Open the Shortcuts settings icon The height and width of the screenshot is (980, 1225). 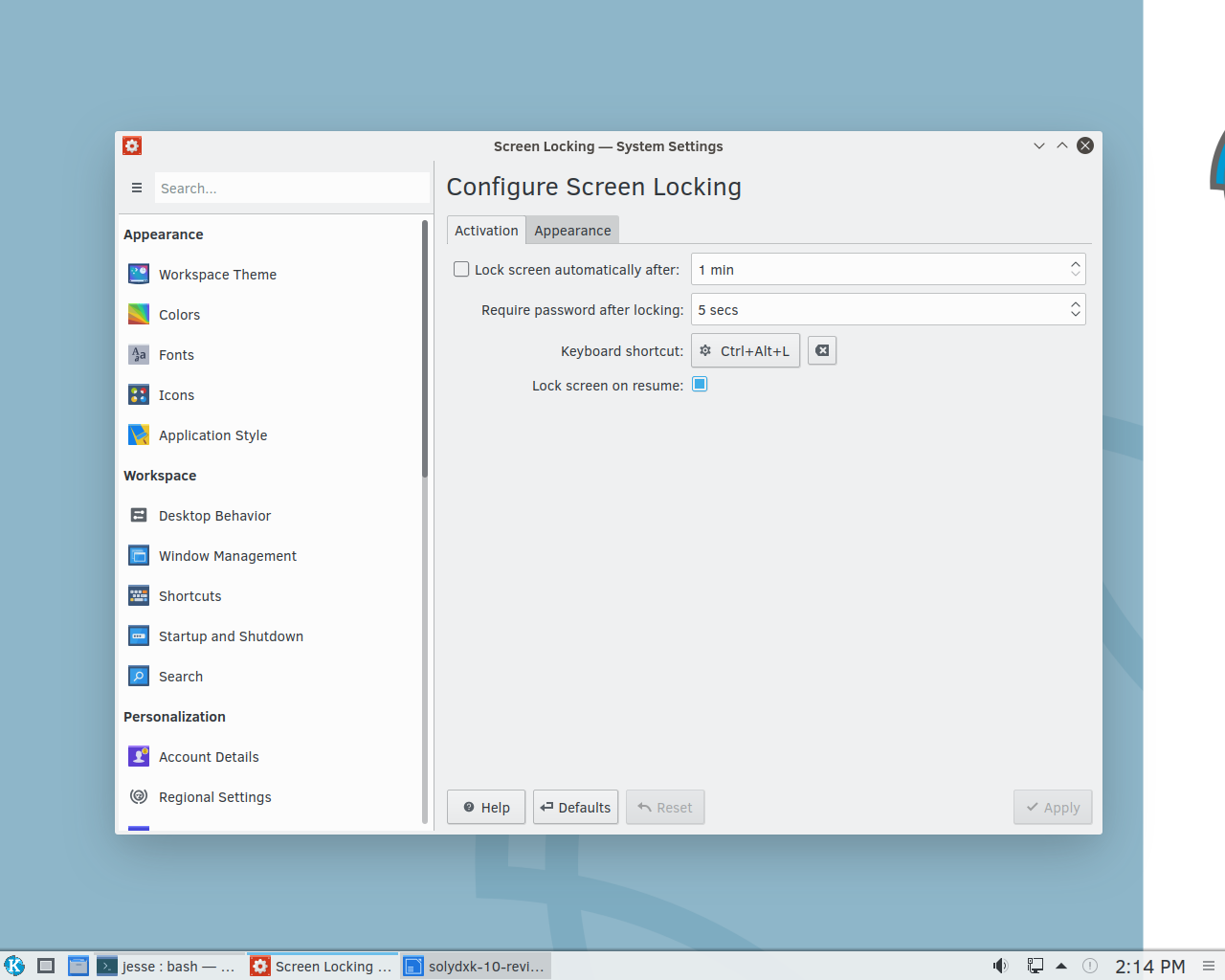pyautogui.click(x=139, y=596)
